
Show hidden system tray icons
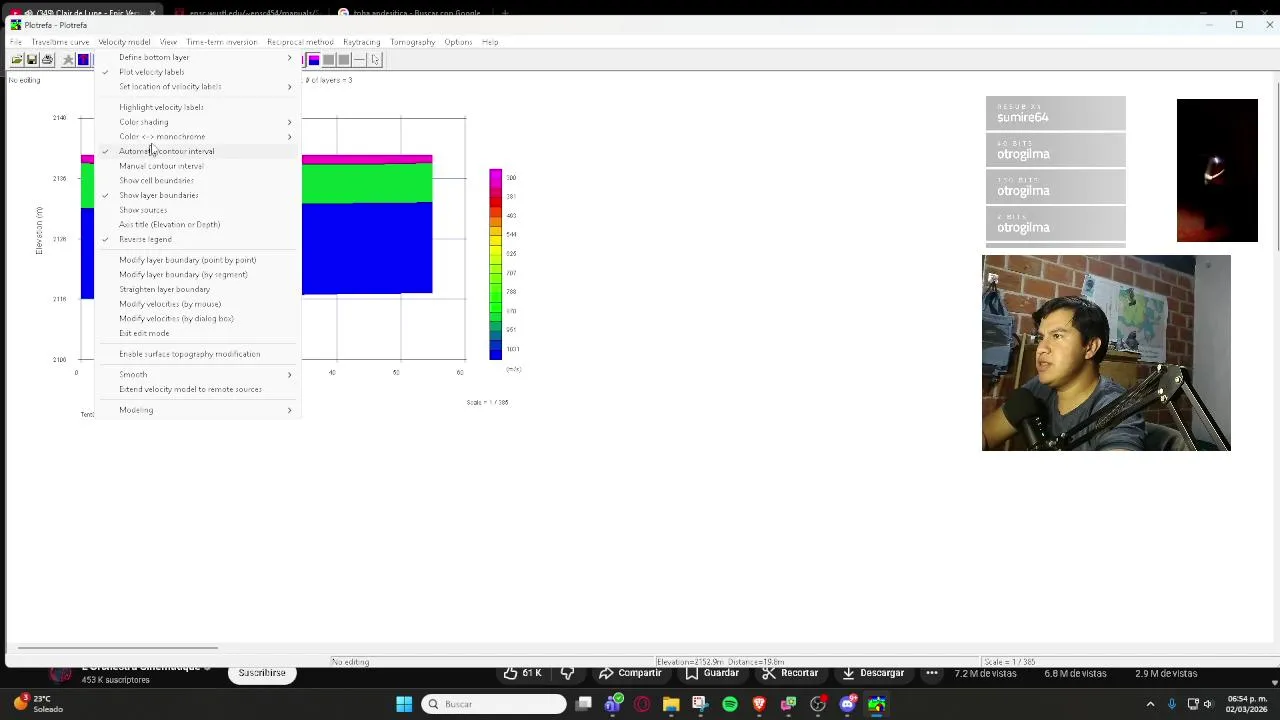(x=1150, y=704)
